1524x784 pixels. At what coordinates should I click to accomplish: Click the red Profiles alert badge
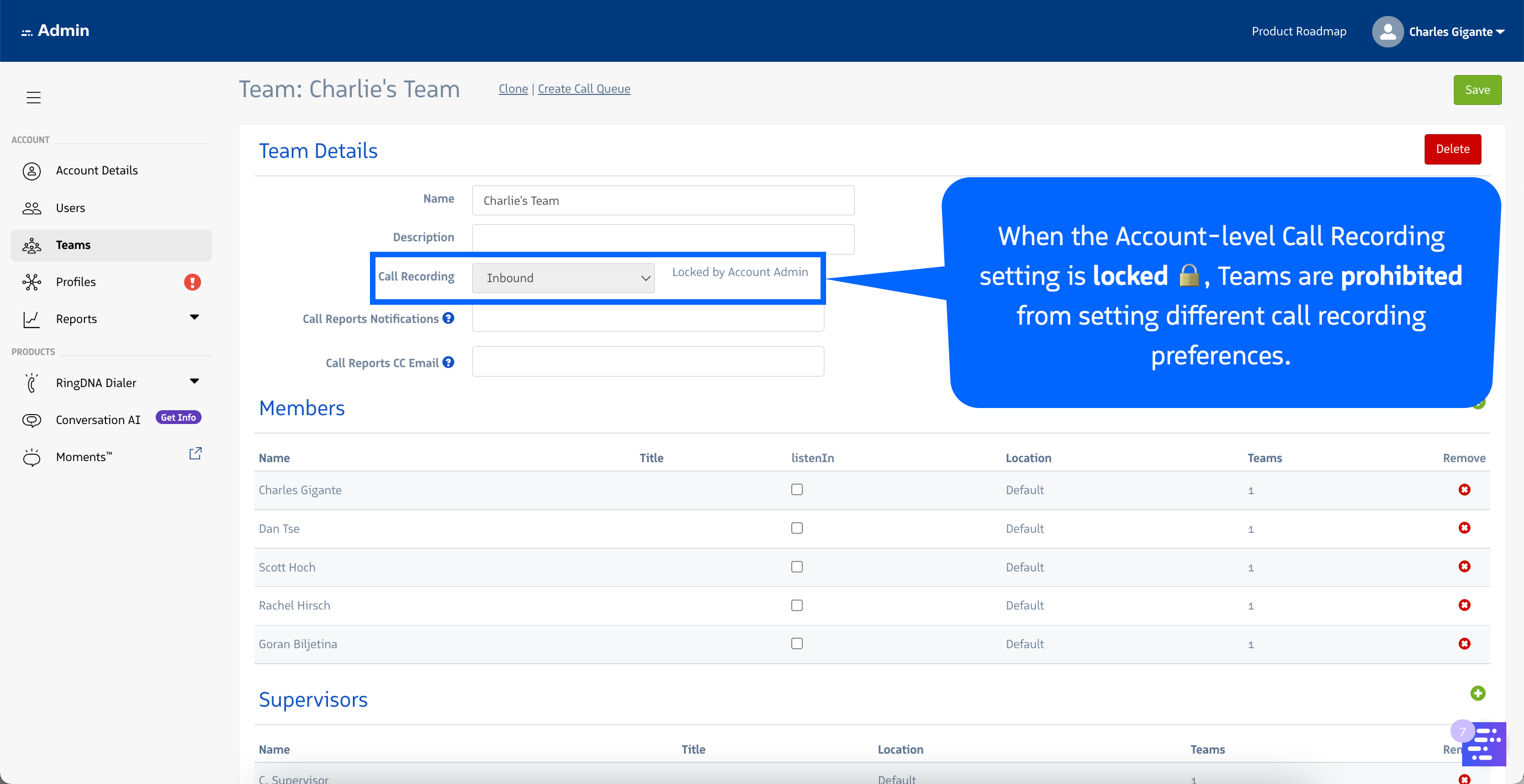point(192,282)
